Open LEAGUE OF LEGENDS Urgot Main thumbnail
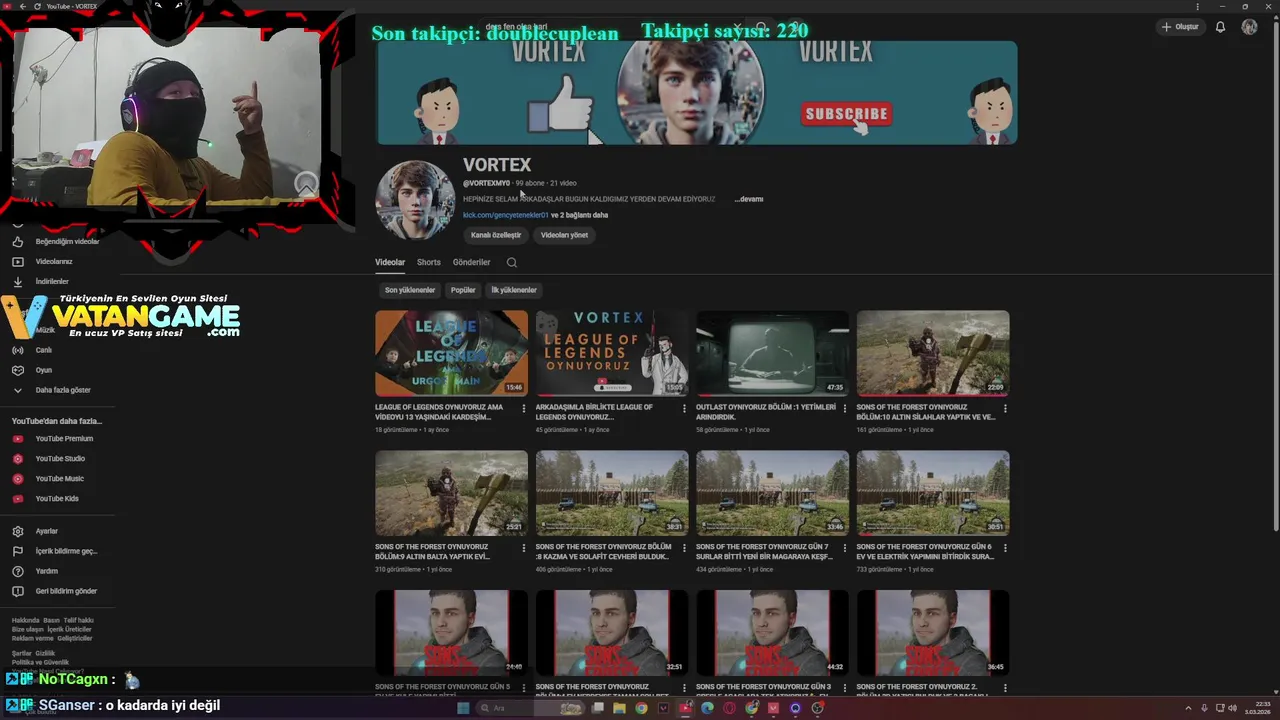The height and width of the screenshot is (720, 1280). [x=451, y=353]
